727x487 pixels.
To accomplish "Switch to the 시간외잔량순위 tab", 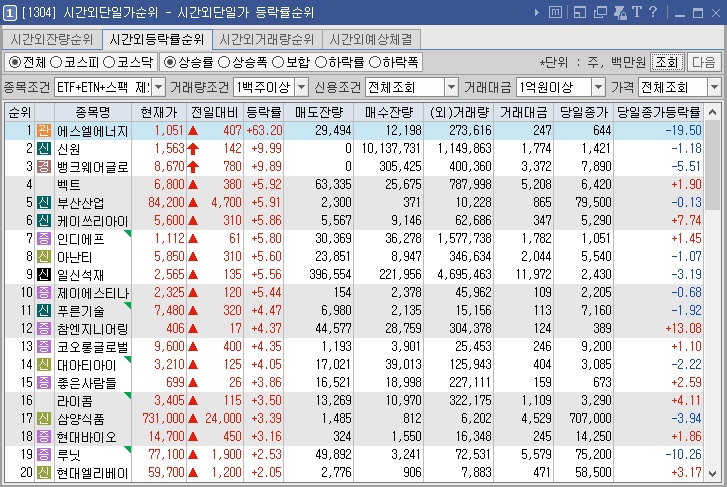I will [52, 39].
